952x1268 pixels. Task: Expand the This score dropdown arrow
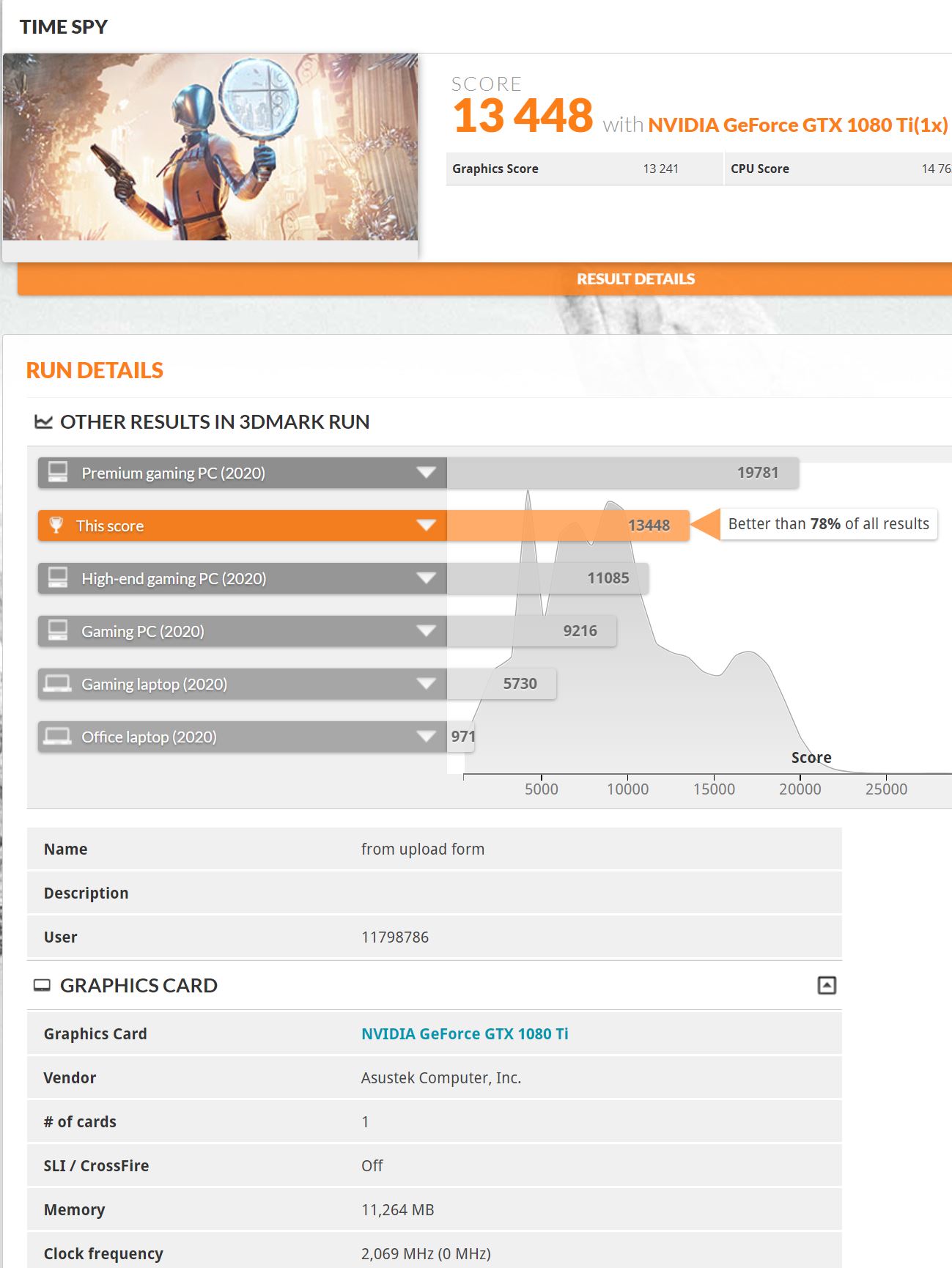tap(426, 526)
